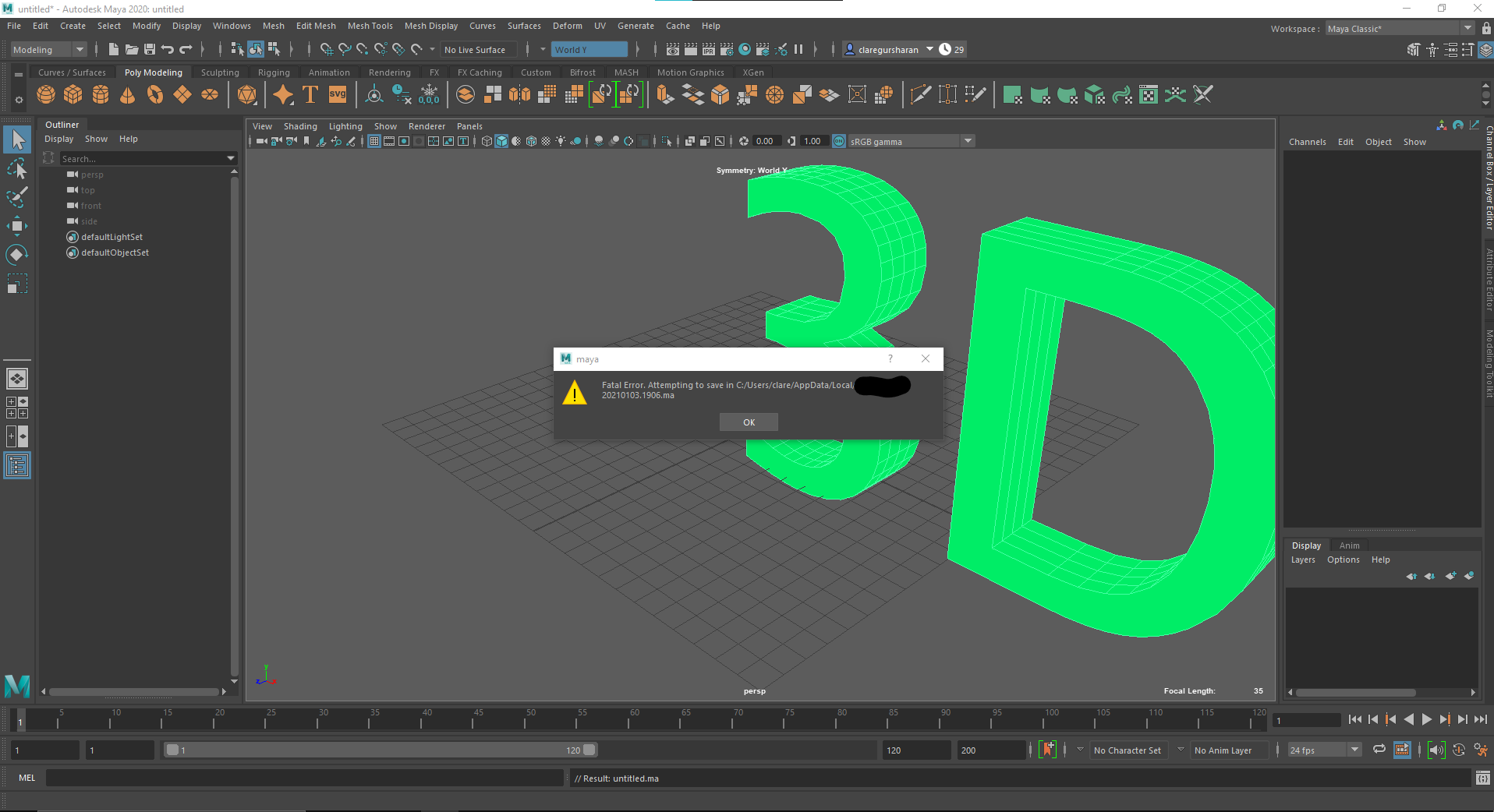Dismiss the fatal error with OK
The image size is (1494, 812).
pos(748,422)
